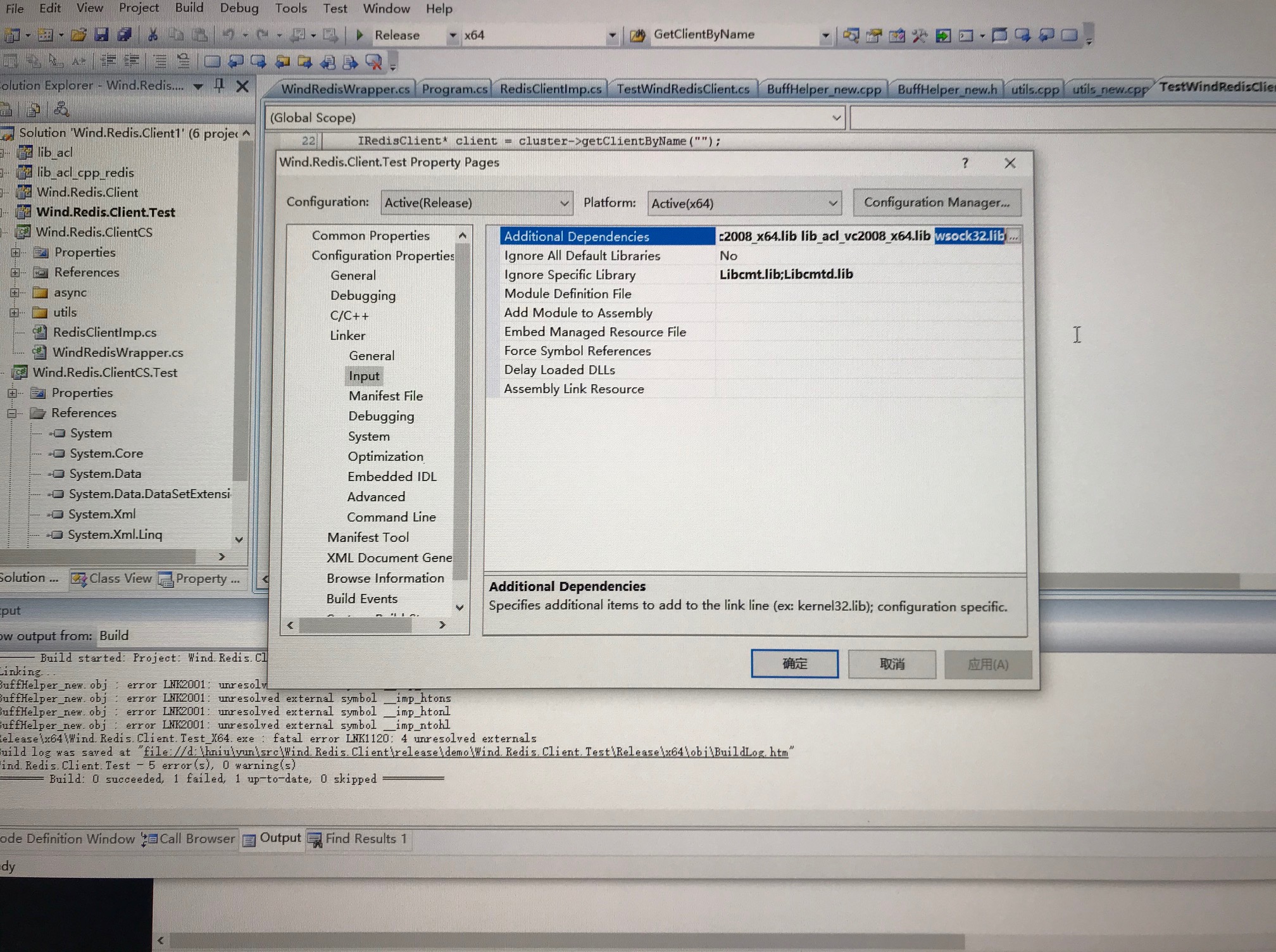Open the Debug menu
The image size is (1276, 952).
coord(239,8)
